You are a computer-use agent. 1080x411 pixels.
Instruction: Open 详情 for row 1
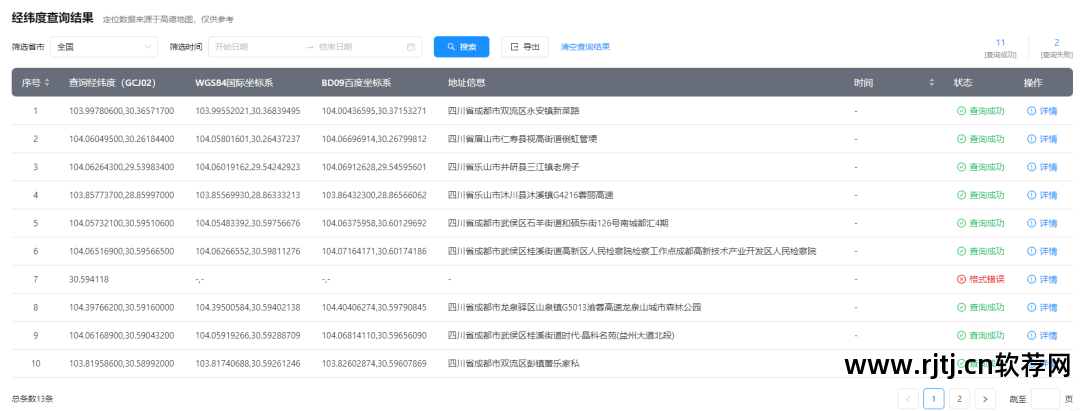[x=1042, y=111]
